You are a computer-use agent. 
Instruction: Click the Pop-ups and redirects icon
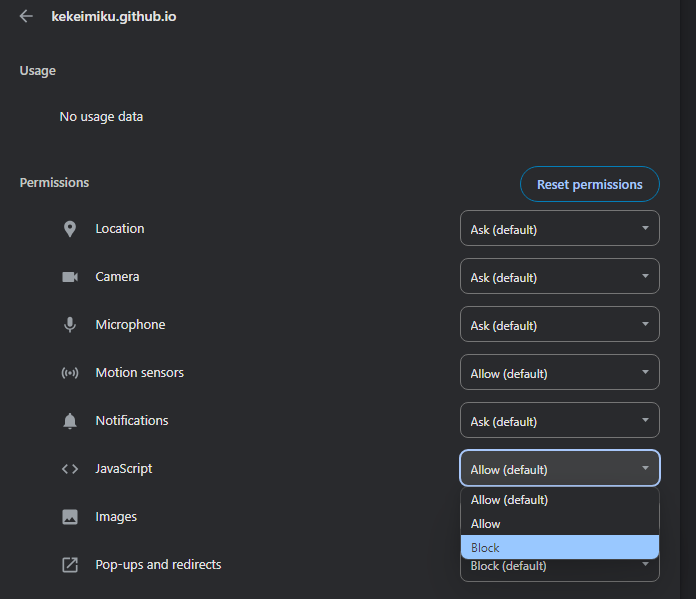point(70,565)
